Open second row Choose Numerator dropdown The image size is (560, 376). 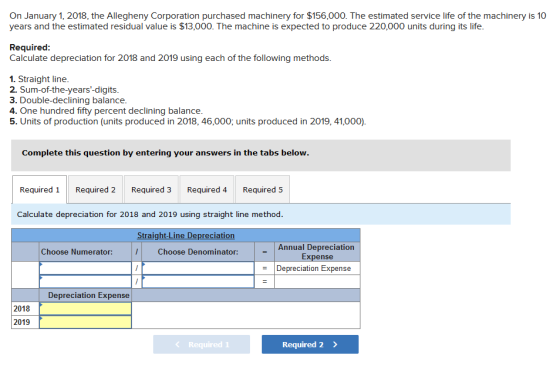pos(85,281)
